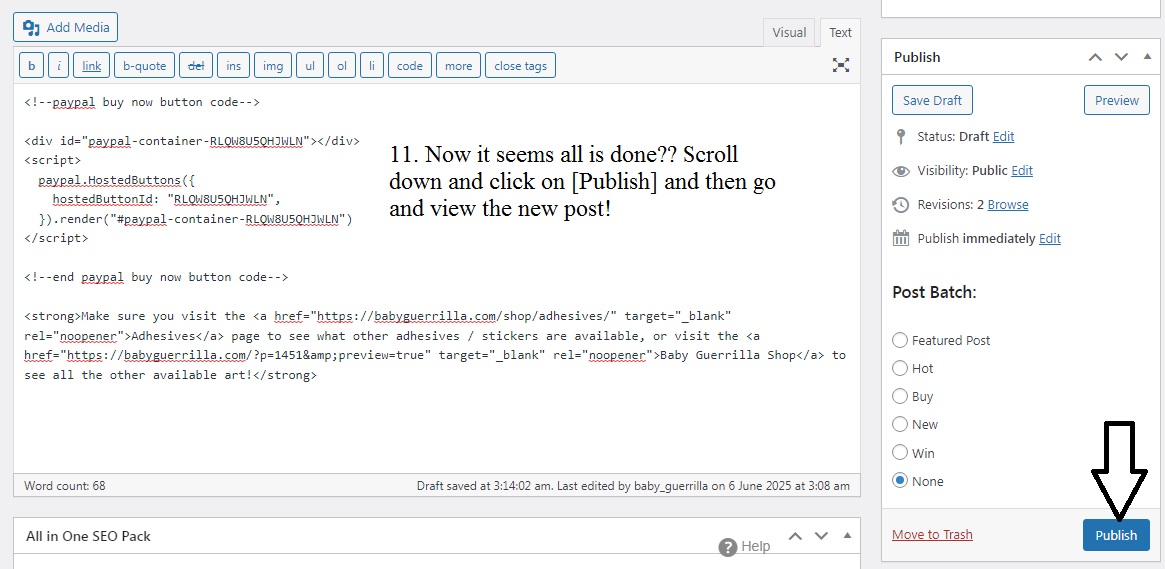Apply bold with the b quicktag
Viewport: 1165px width, 569px height.
(31, 65)
